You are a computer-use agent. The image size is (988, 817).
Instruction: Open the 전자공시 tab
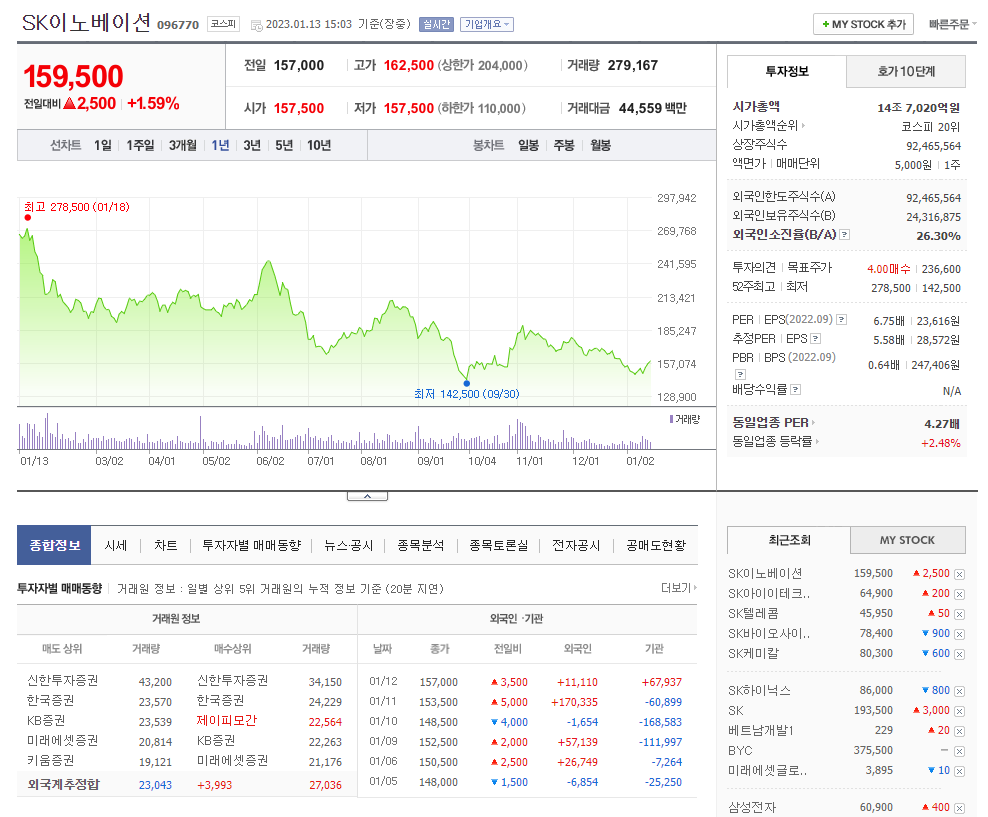click(x=576, y=546)
